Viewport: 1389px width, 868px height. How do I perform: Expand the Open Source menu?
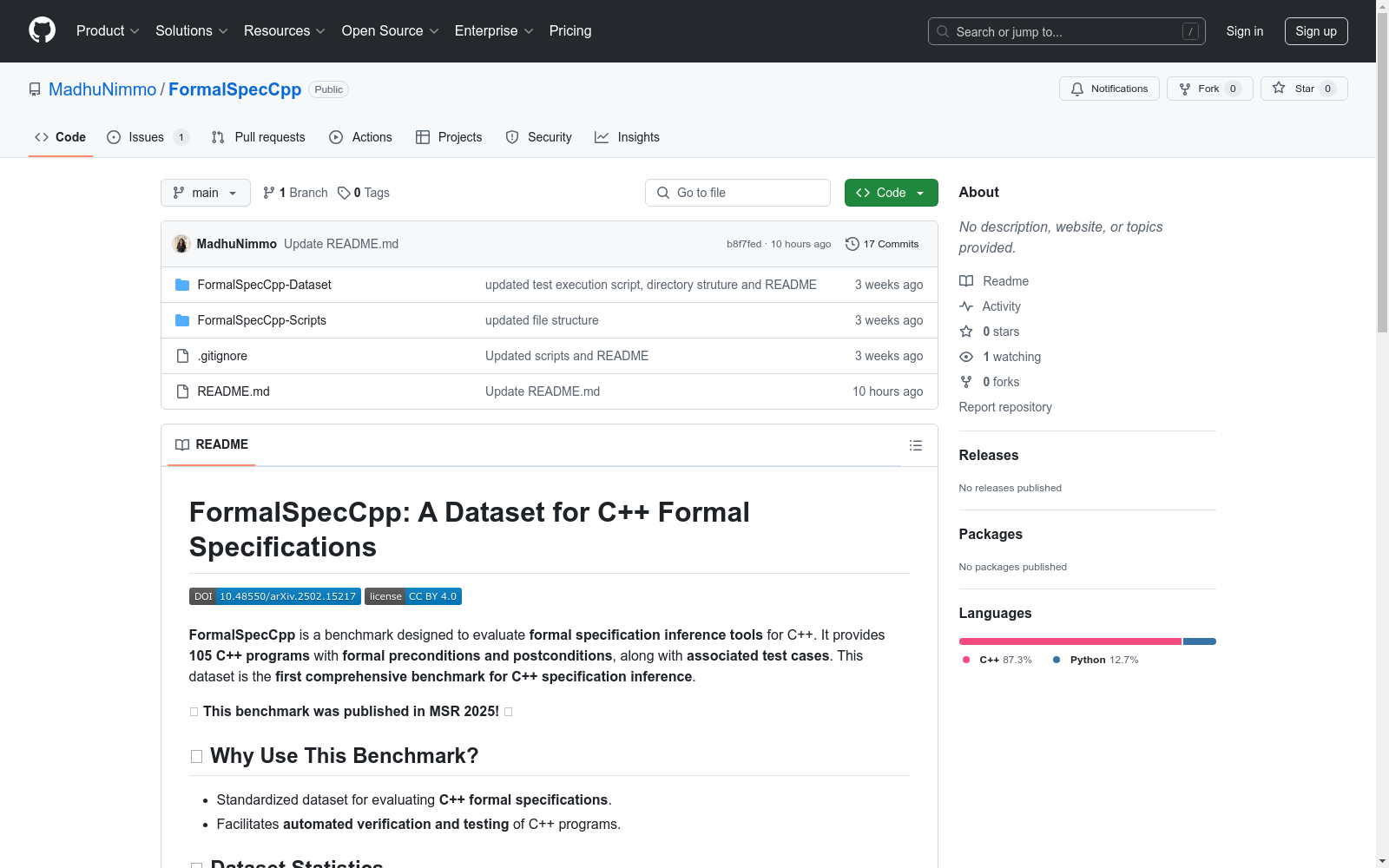pos(391,30)
